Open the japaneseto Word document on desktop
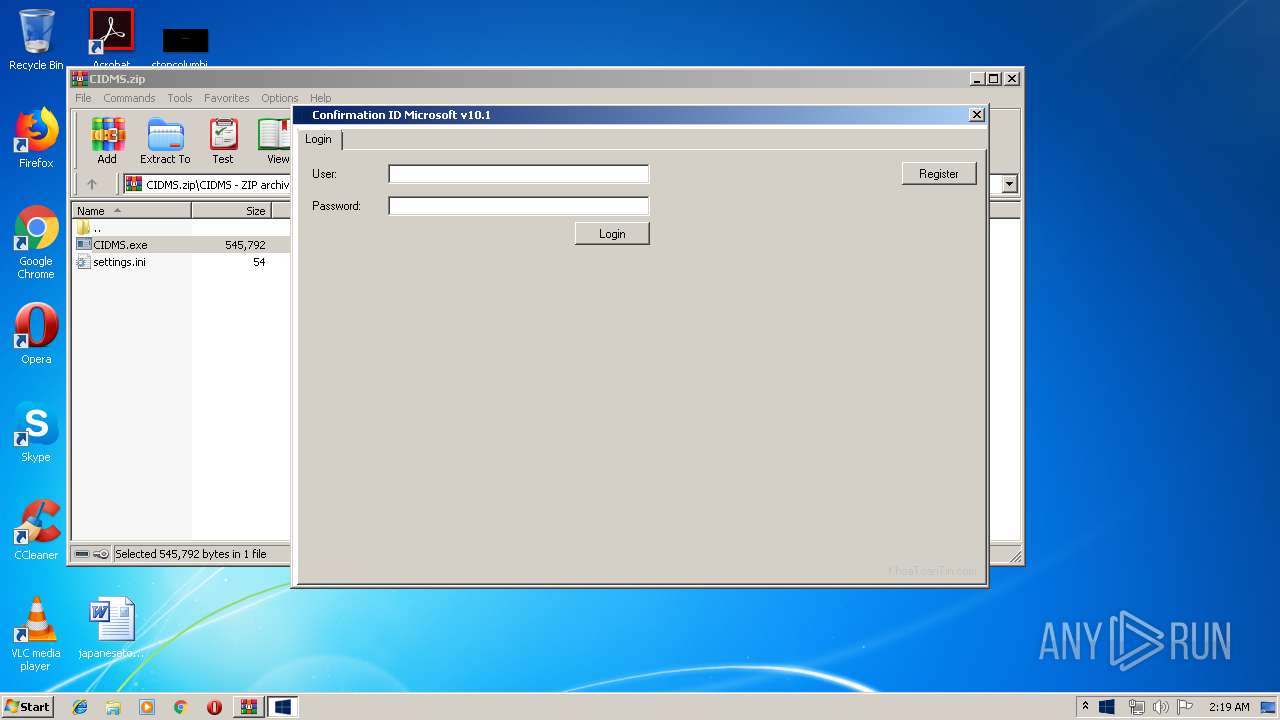Viewport: 1280px width, 720px height. pyautogui.click(x=111, y=628)
